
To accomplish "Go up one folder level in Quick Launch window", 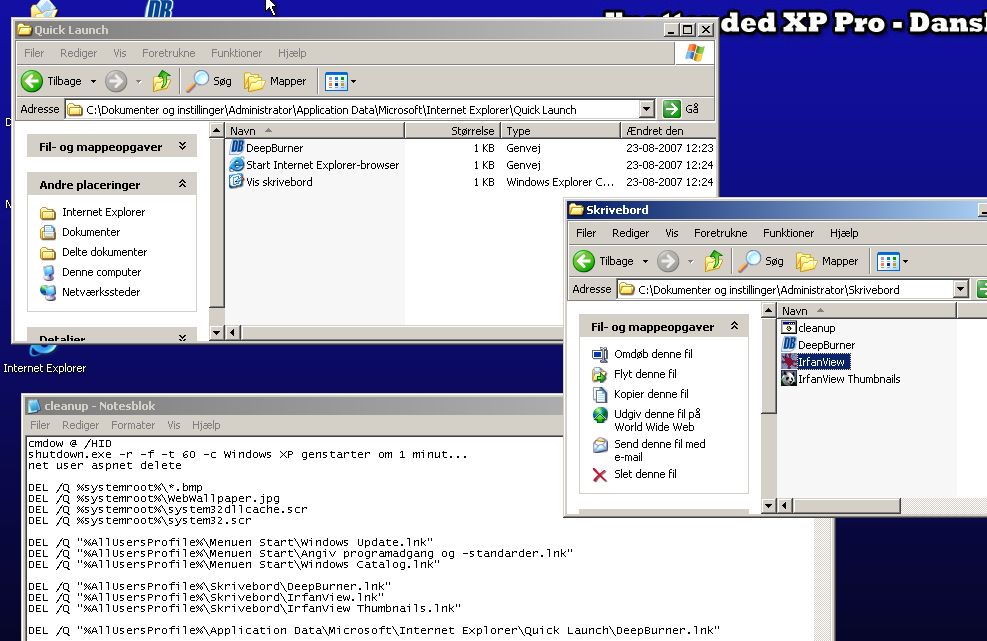I will pyautogui.click(x=162, y=81).
